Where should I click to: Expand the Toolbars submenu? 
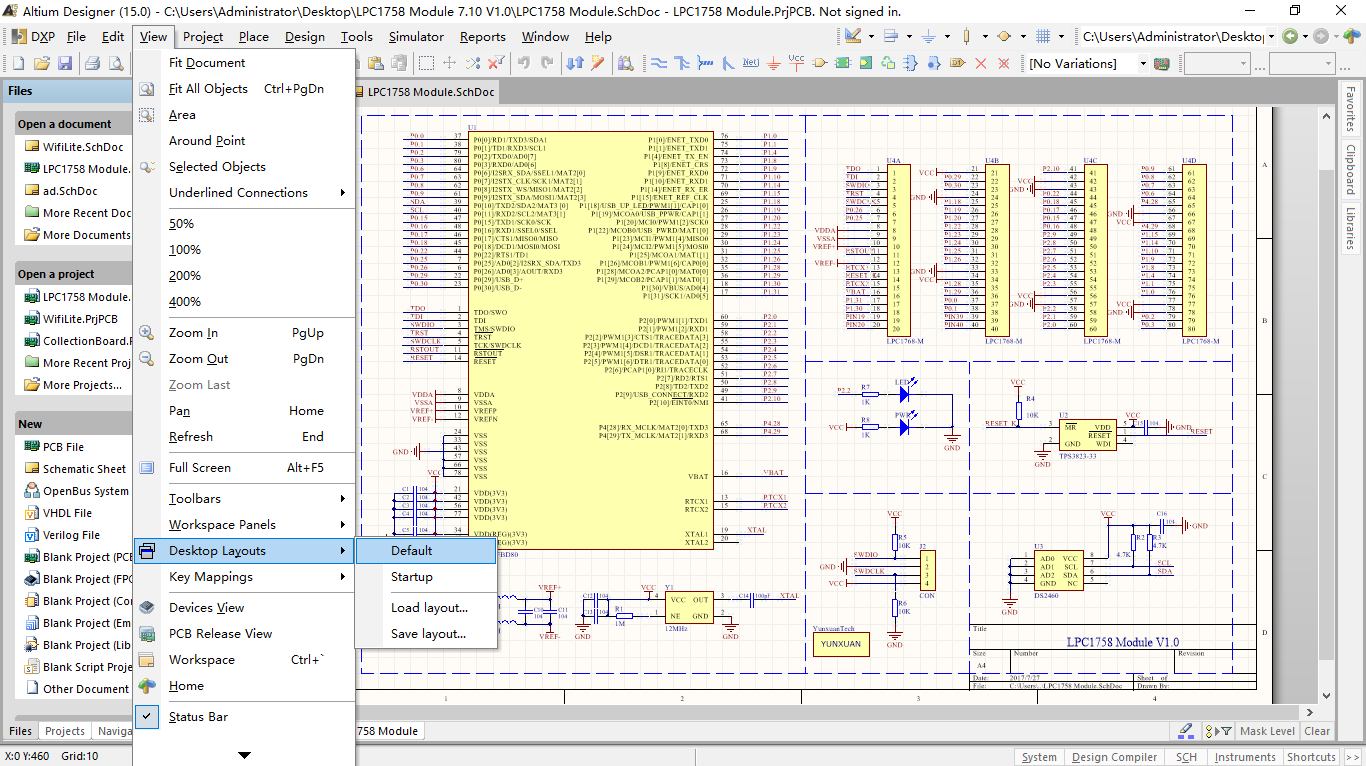[244, 498]
